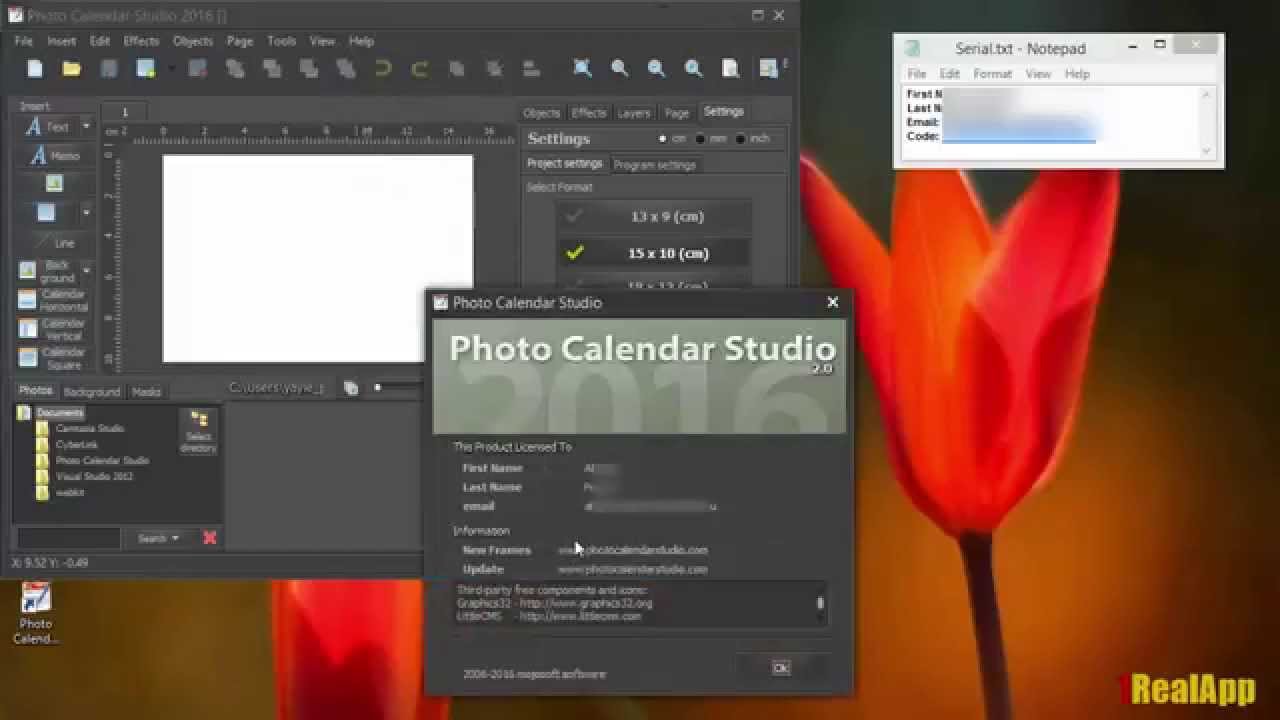Image resolution: width=1280 pixels, height=720 pixels.
Task: Insert a Calendar Square object
Action: [54, 358]
